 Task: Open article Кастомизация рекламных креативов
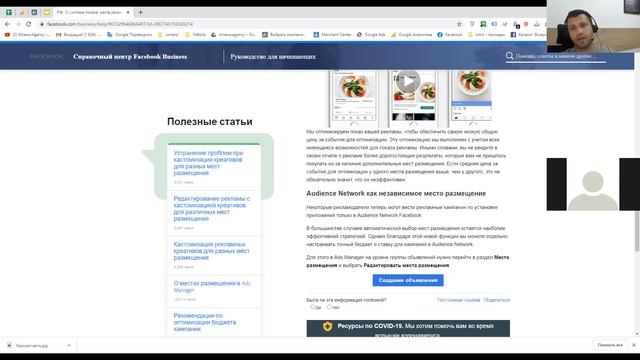point(211,251)
